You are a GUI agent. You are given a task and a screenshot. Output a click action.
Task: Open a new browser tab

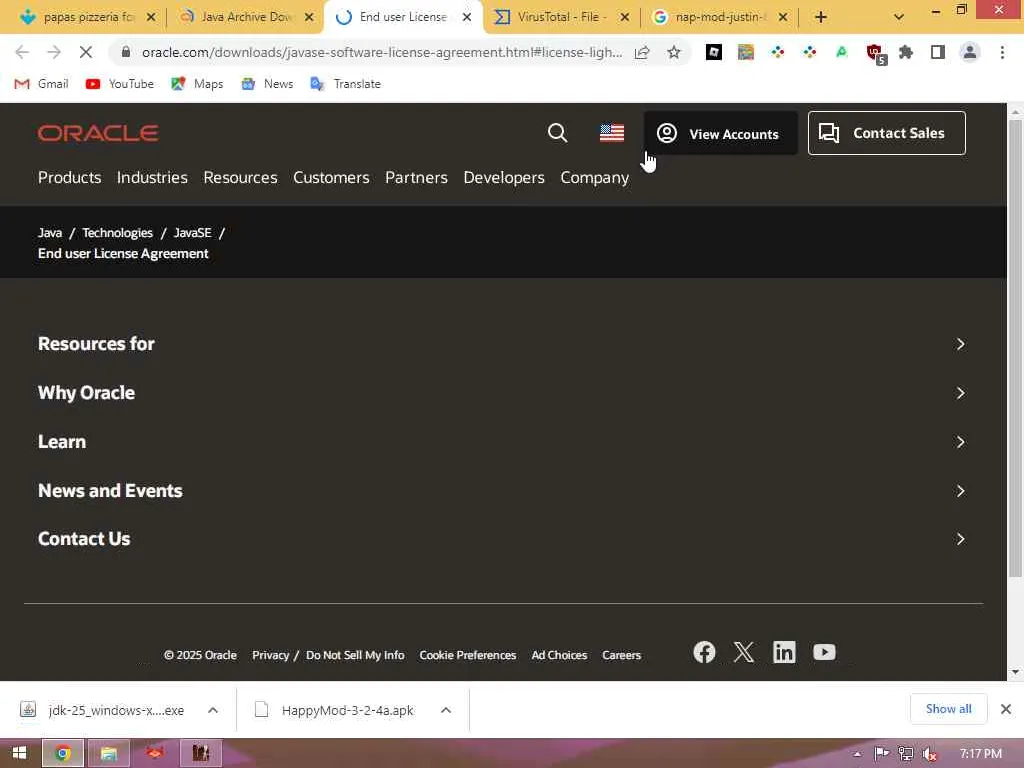(821, 17)
